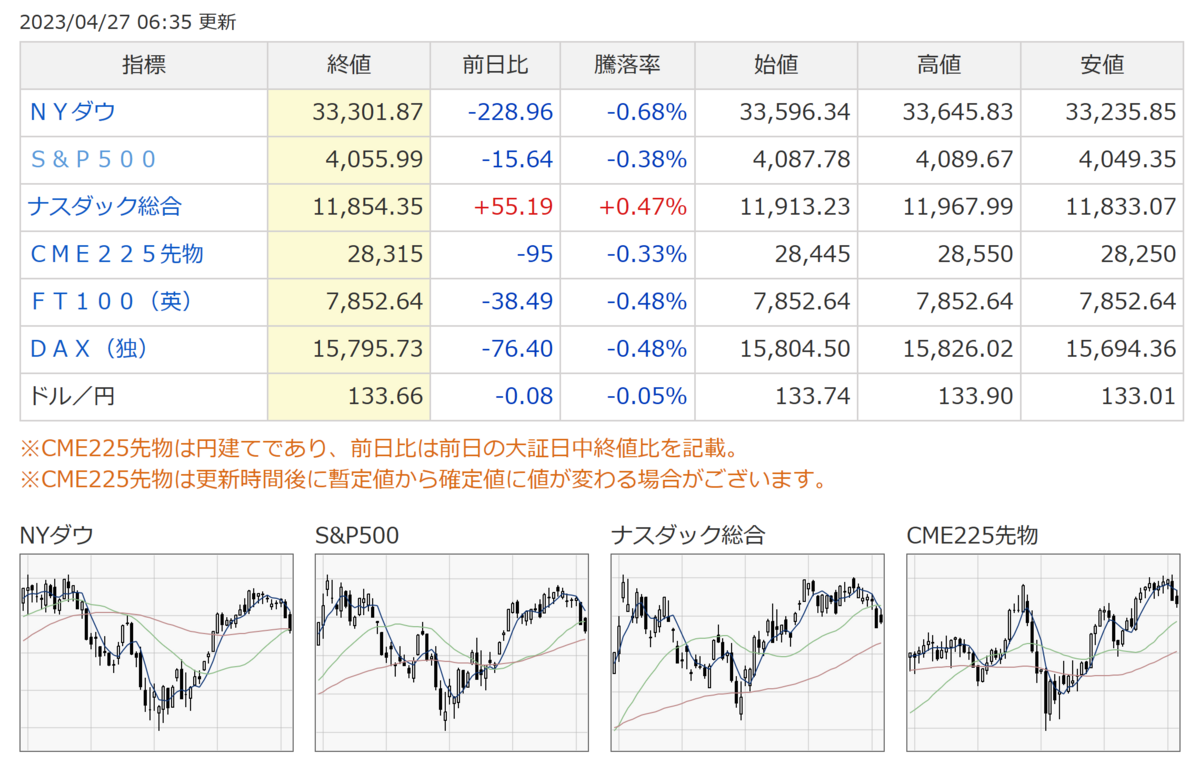Image resolution: width=1200 pixels, height=764 pixels.
Task: Click the 前日比 column header
Action: [x=495, y=65]
